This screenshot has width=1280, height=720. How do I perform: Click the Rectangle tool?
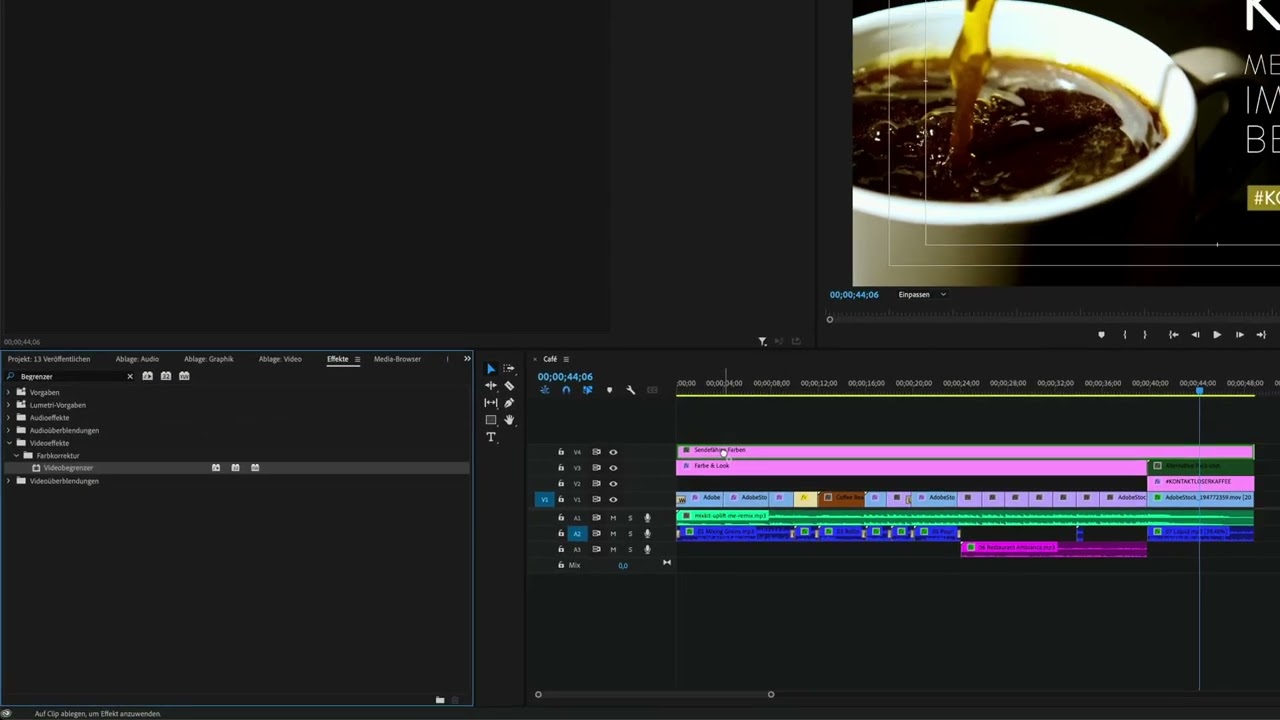(491, 420)
